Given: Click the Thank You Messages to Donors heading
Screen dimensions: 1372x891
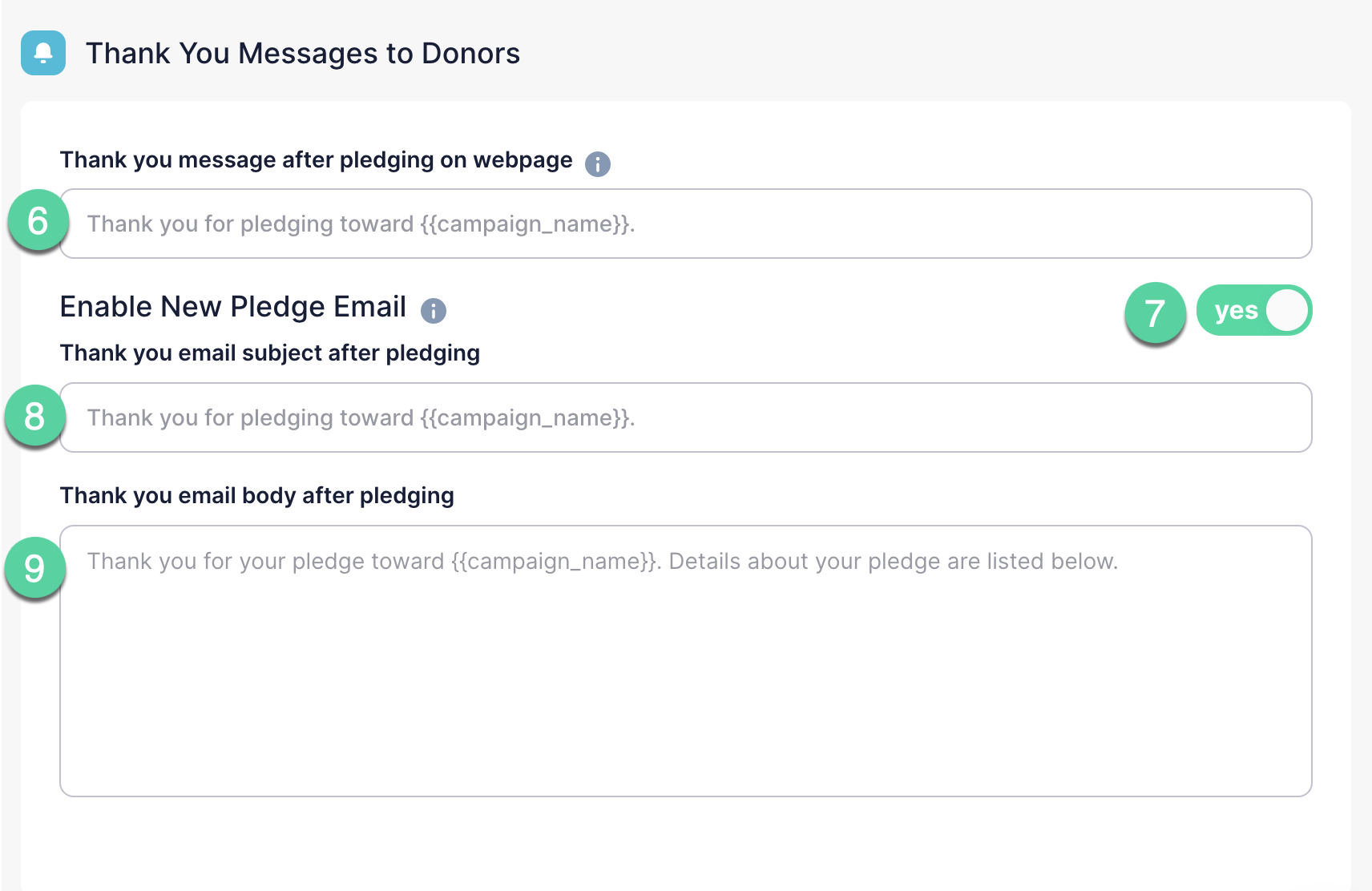Looking at the screenshot, I should [x=304, y=53].
